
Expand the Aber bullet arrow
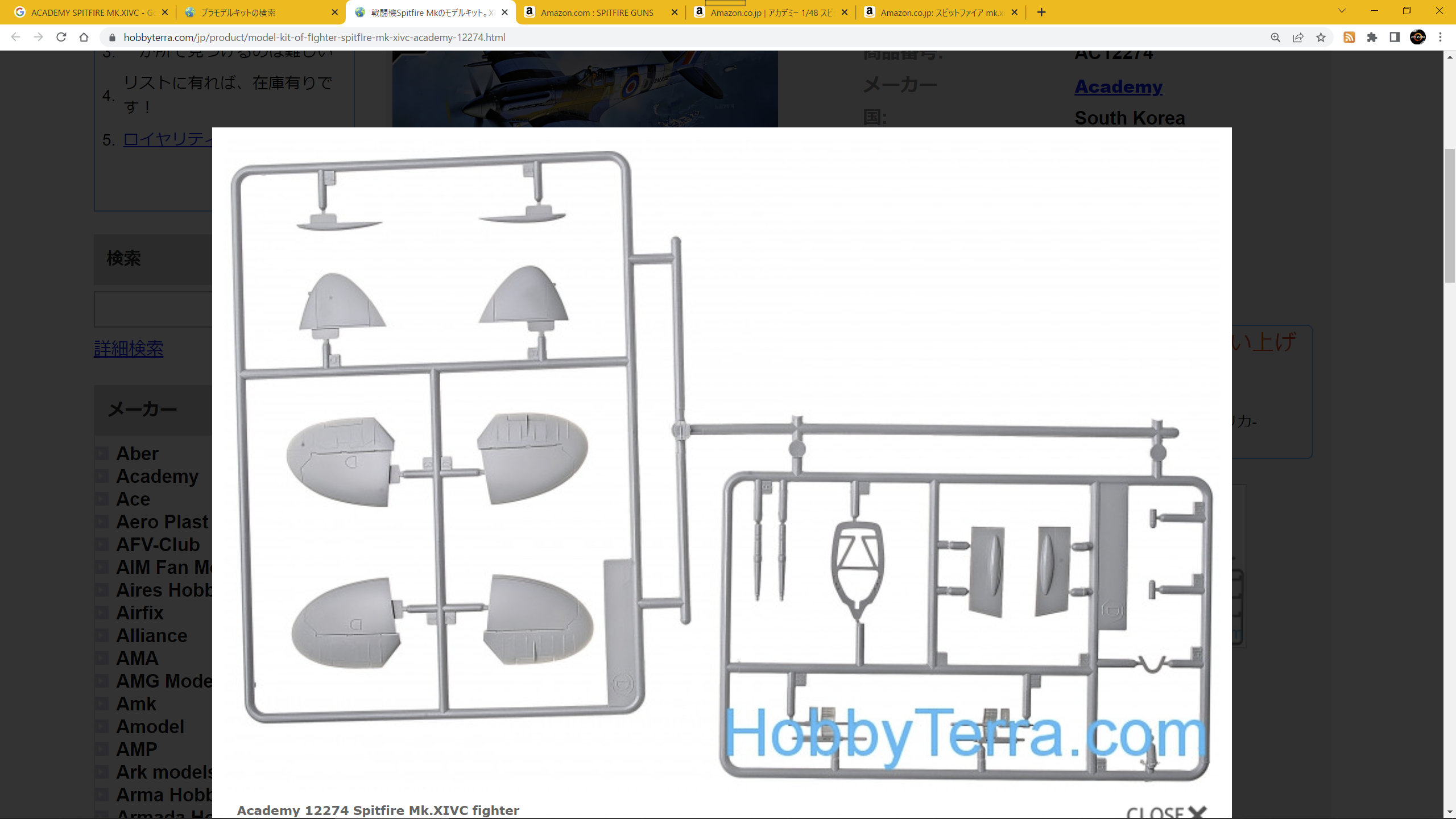(102, 454)
